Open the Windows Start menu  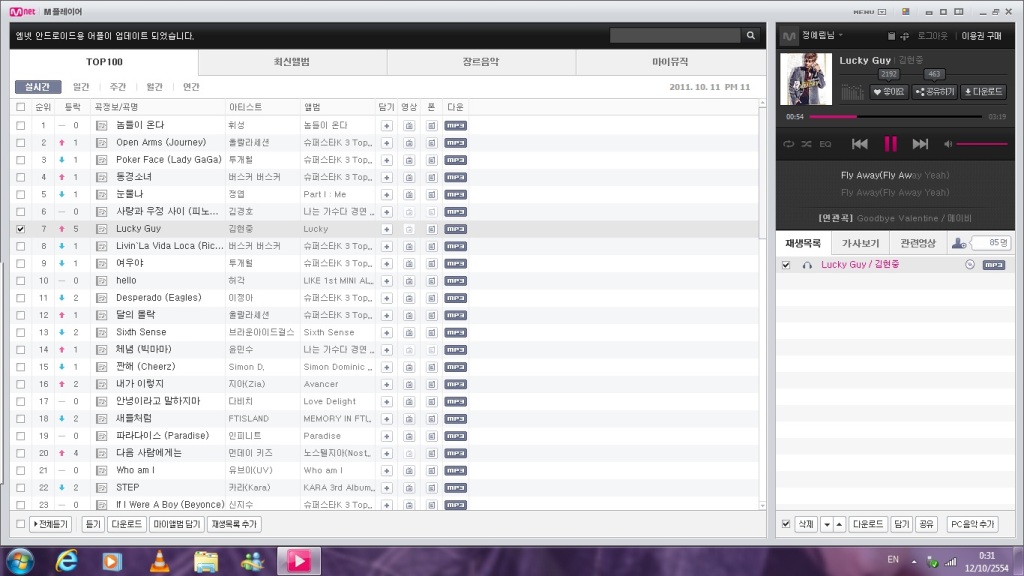20,561
